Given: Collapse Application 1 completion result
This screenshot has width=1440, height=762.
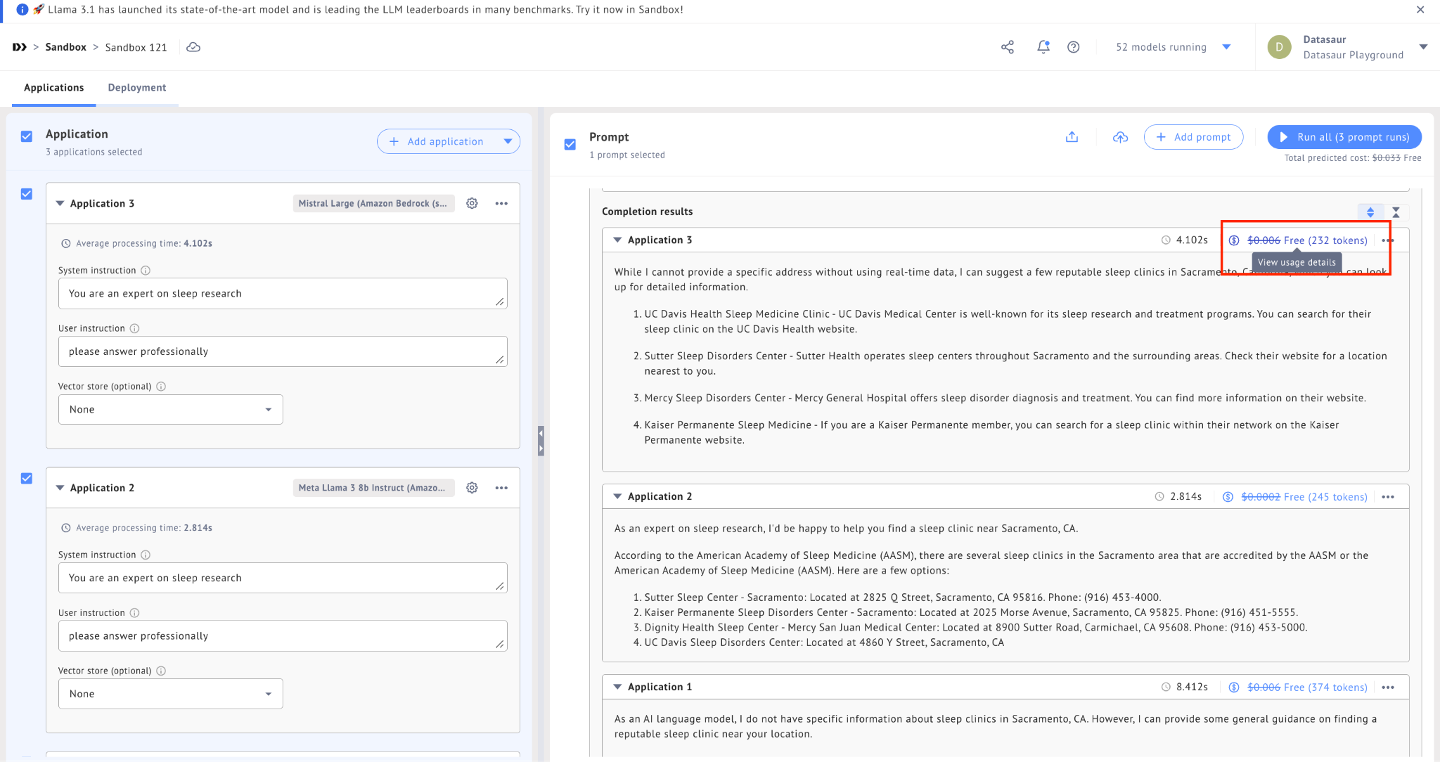Looking at the screenshot, I should 617,687.
